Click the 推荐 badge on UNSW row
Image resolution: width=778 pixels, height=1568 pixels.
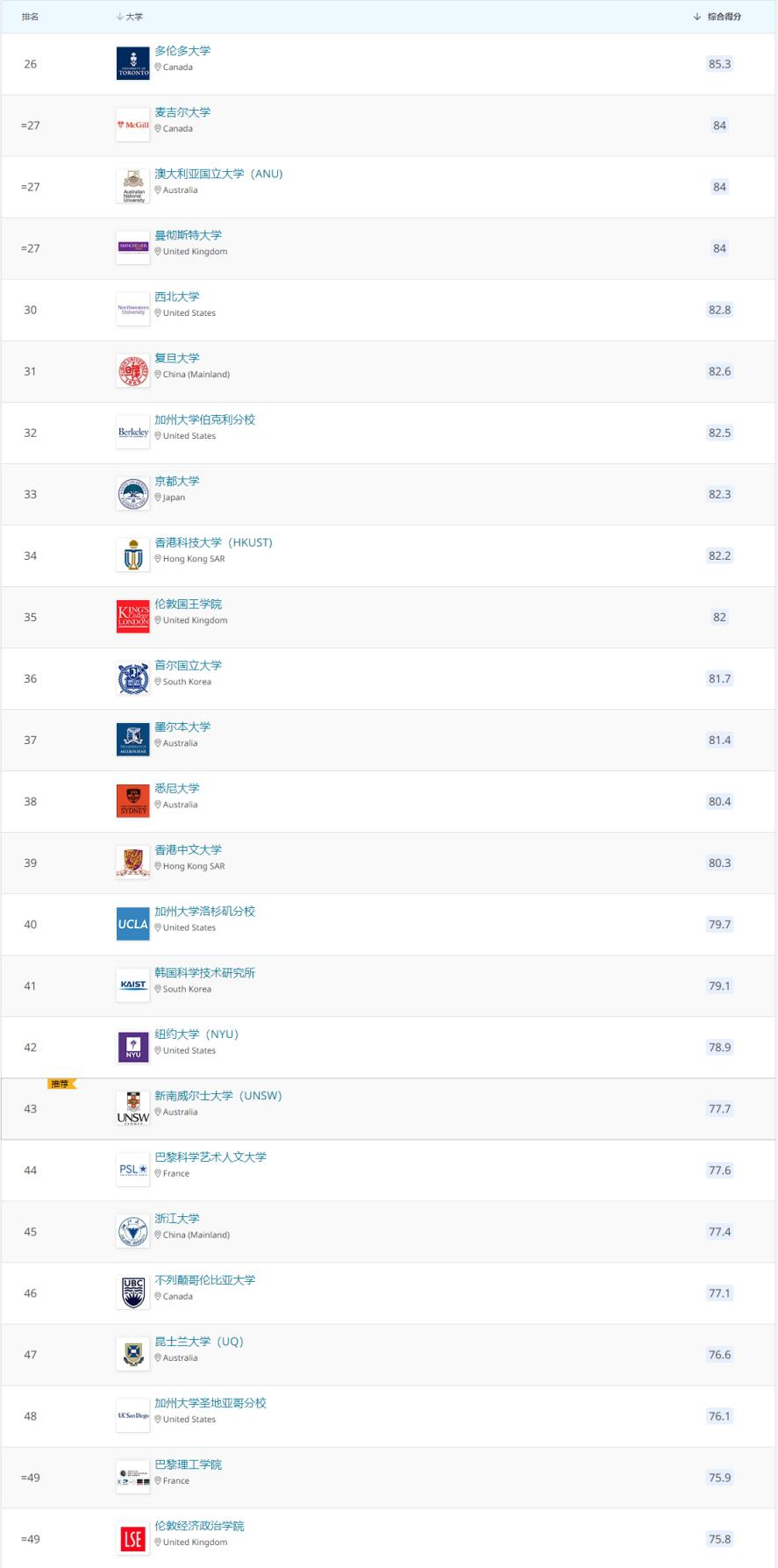61,1084
